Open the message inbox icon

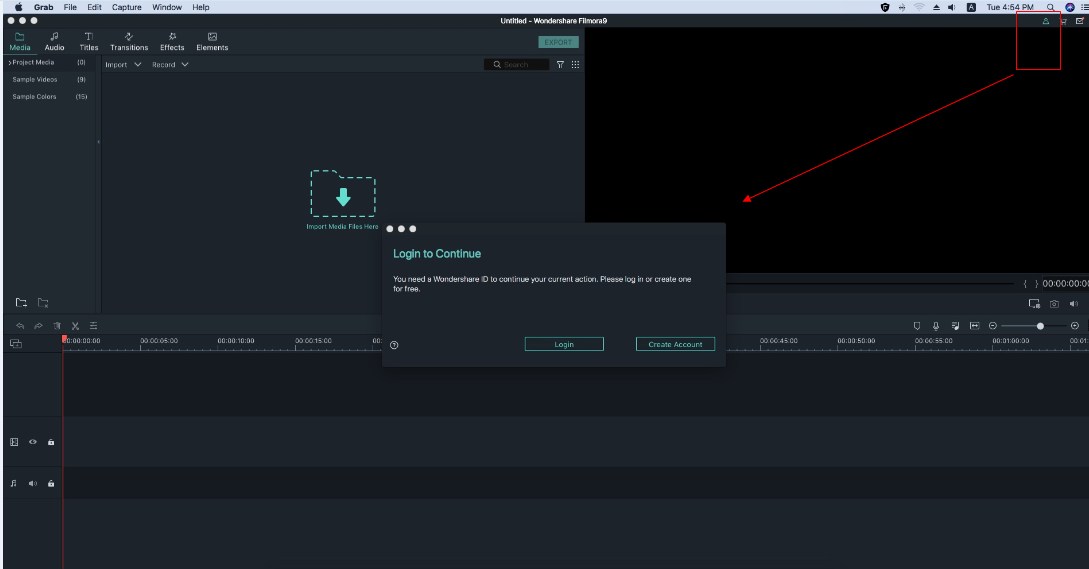(x=1079, y=21)
